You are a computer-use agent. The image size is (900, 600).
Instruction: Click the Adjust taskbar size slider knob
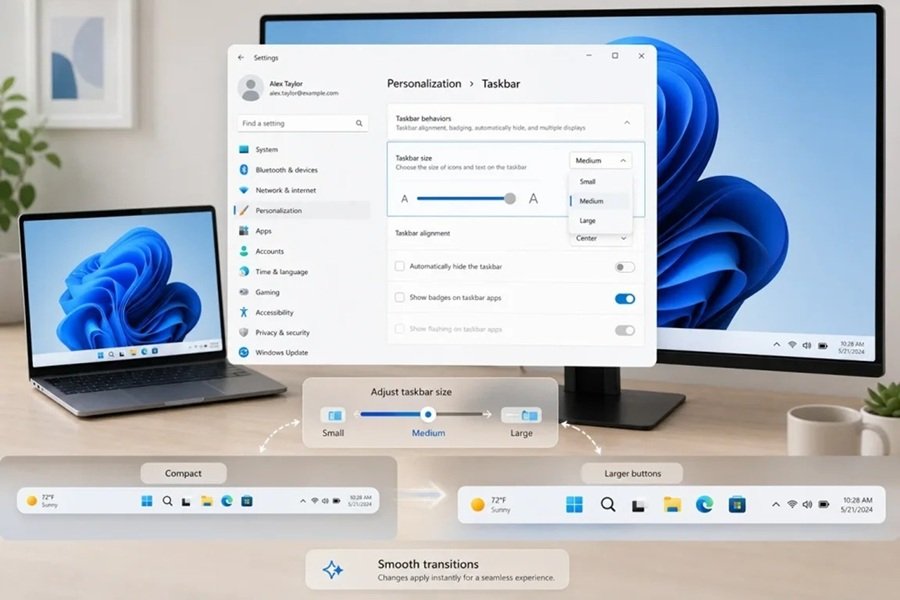pyautogui.click(x=428, y=415)
